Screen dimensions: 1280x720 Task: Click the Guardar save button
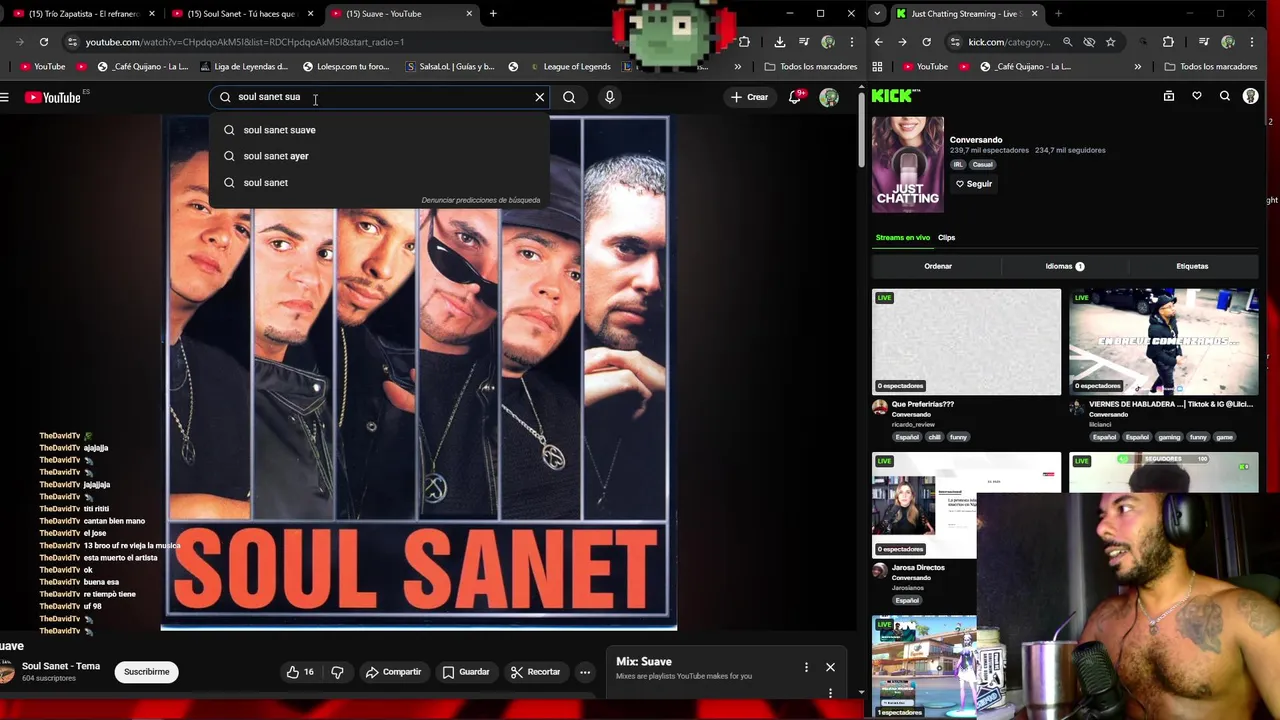pyautogui.click(x=466, y=672)
